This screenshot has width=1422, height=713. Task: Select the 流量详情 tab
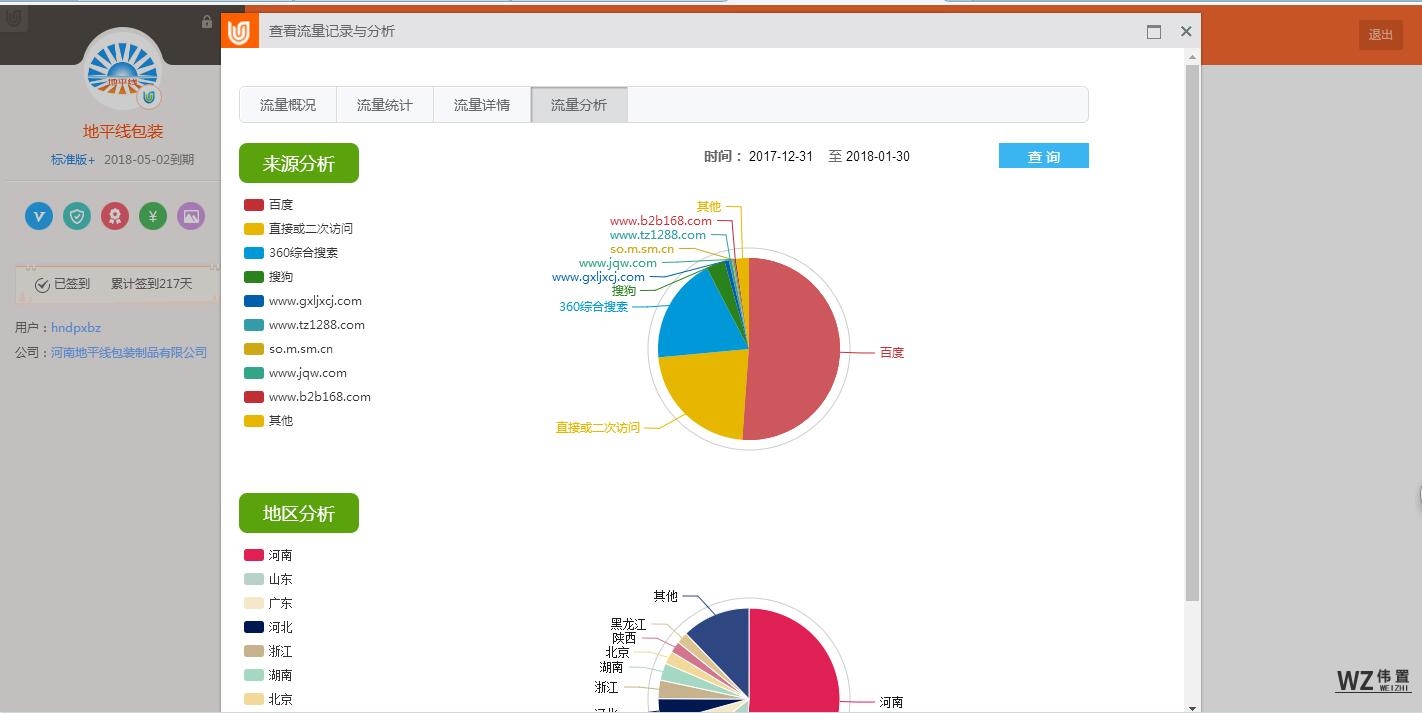pos(482,105)
